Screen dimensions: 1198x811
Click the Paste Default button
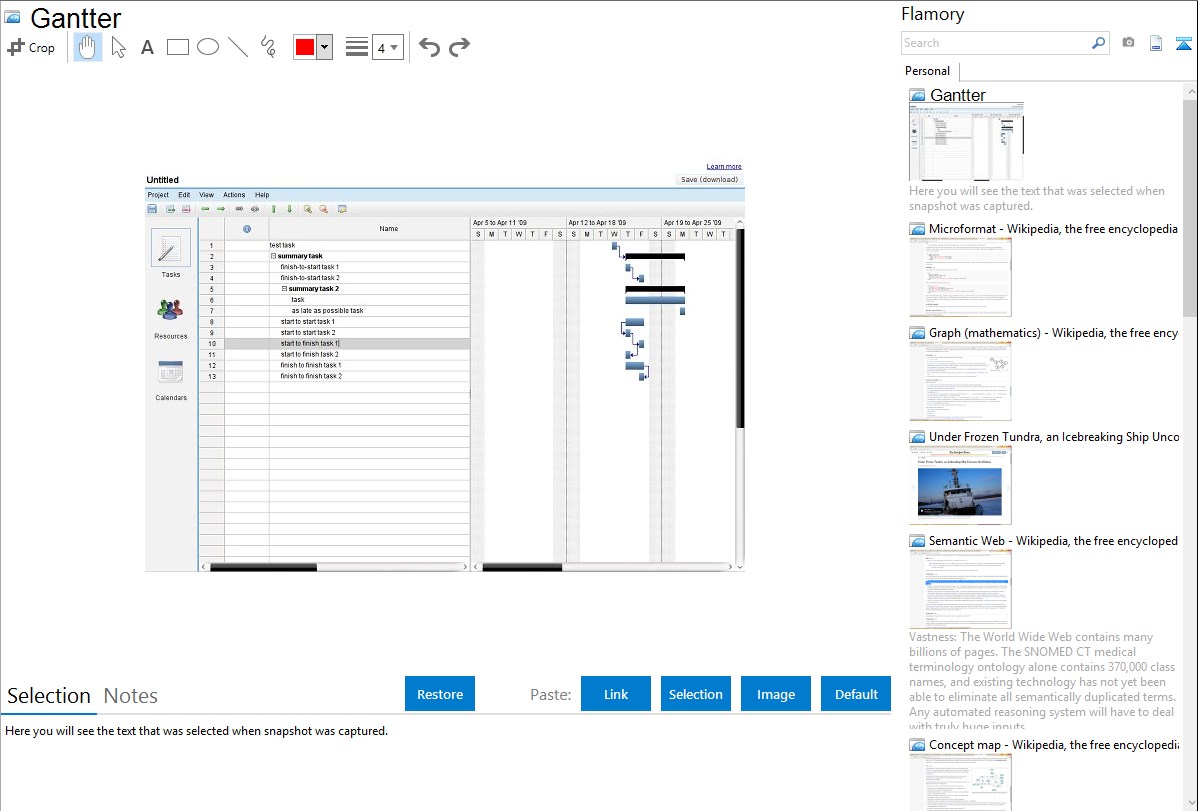pos(856,694)
